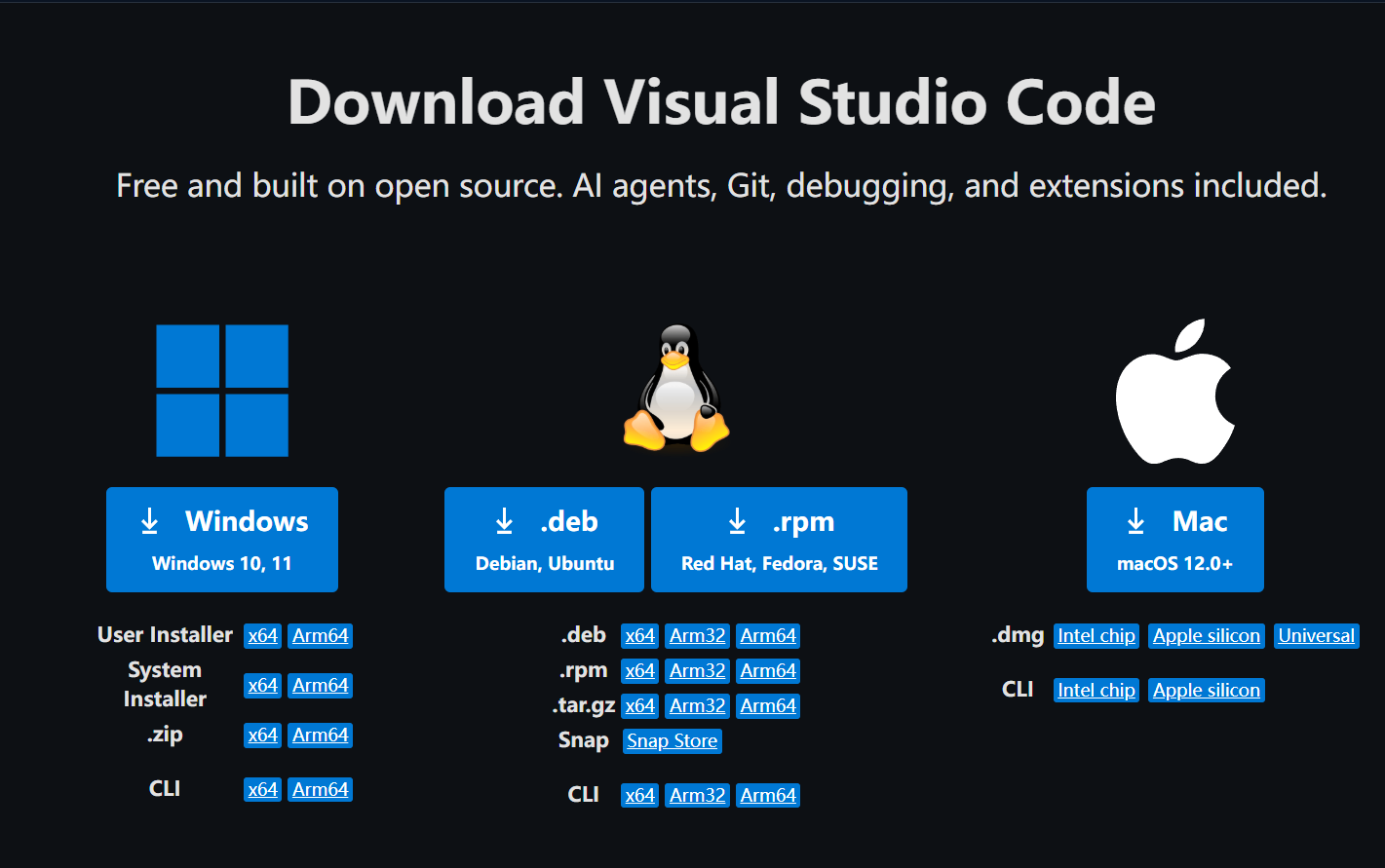Open the Snap Store link
This screenshot has height=868, width=1385.
(673, 741)
